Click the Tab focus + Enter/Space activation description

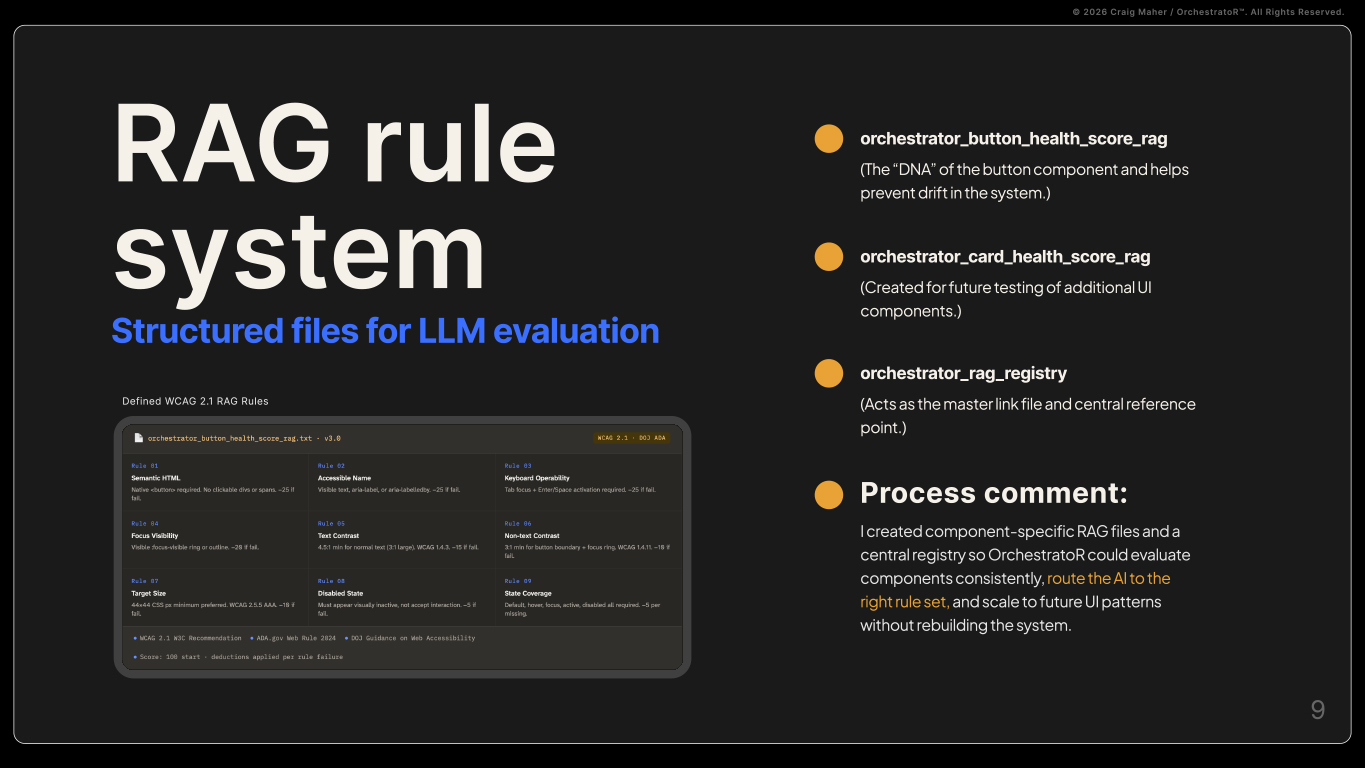pos(580,490)
